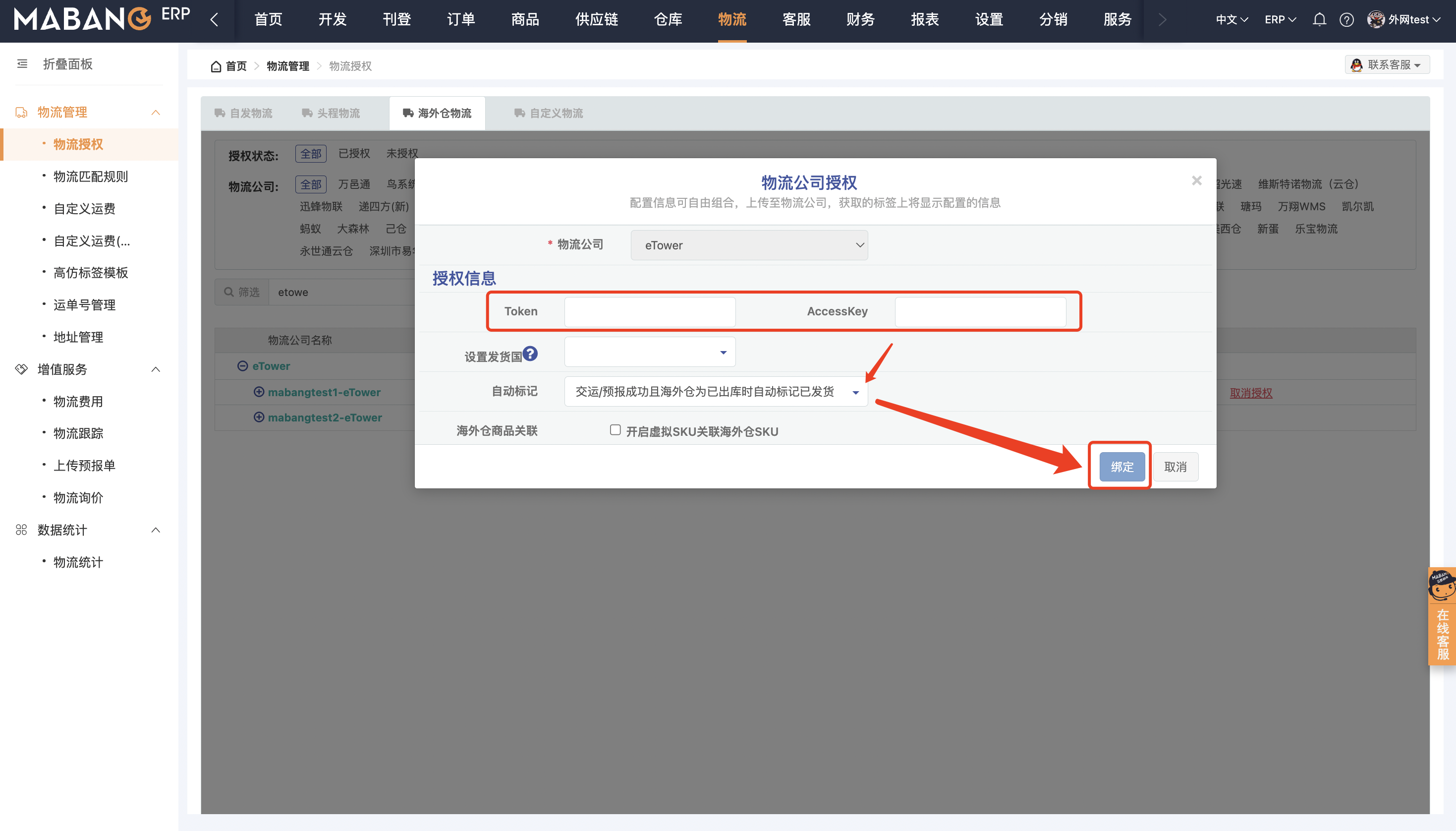Click the Token input field

click(x=650, y=311)
